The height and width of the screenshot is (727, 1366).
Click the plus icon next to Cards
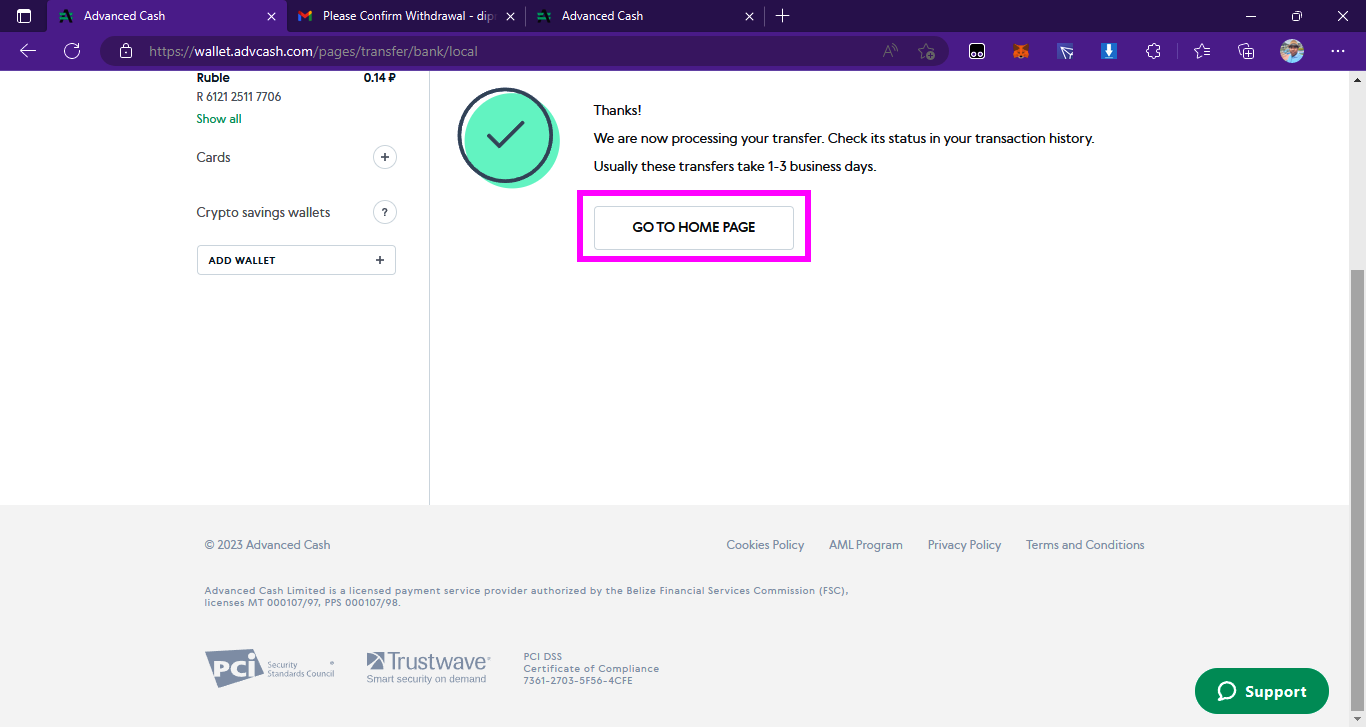385,157
